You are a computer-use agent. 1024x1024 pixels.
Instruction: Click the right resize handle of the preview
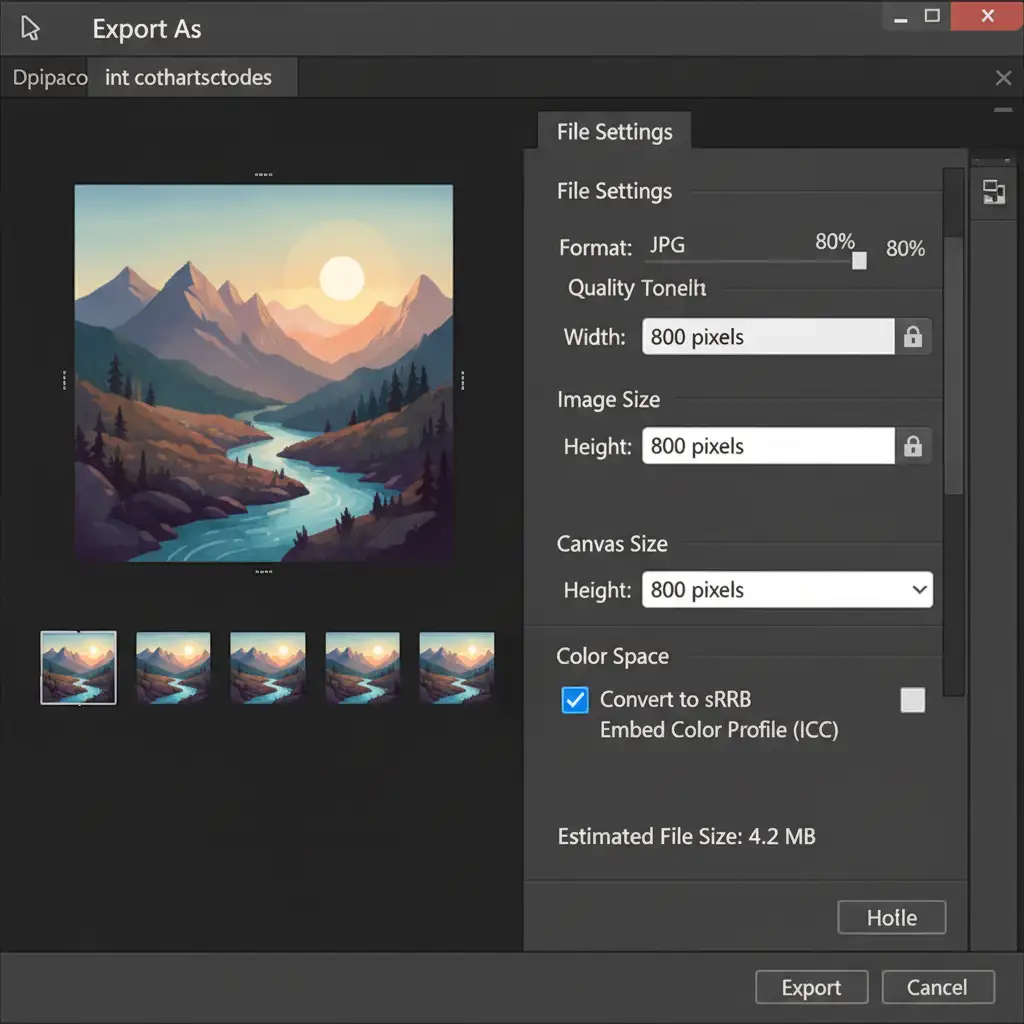463,380
